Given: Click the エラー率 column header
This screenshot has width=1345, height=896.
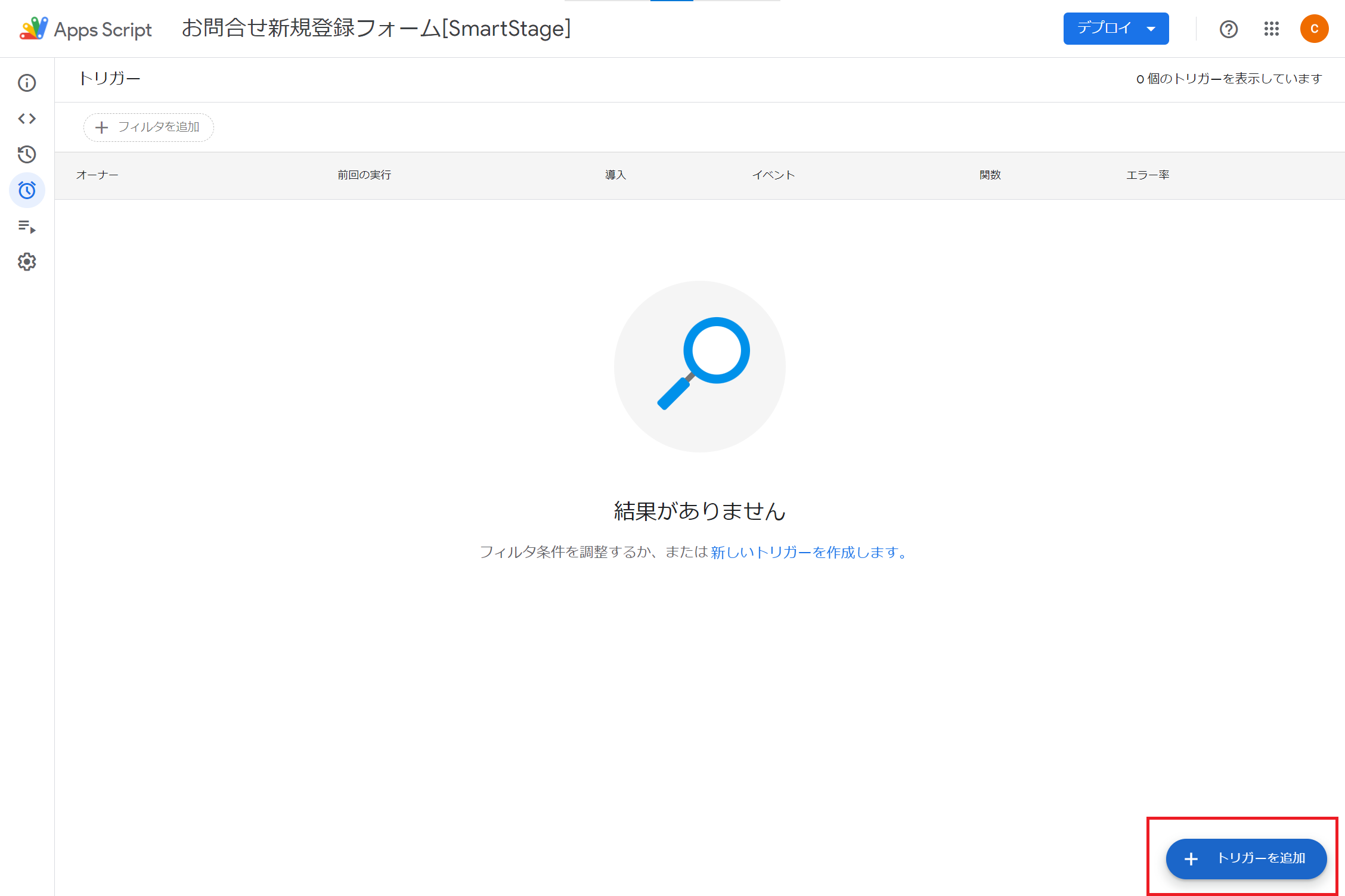Looking at the screenshot, I should [1148, 175].
